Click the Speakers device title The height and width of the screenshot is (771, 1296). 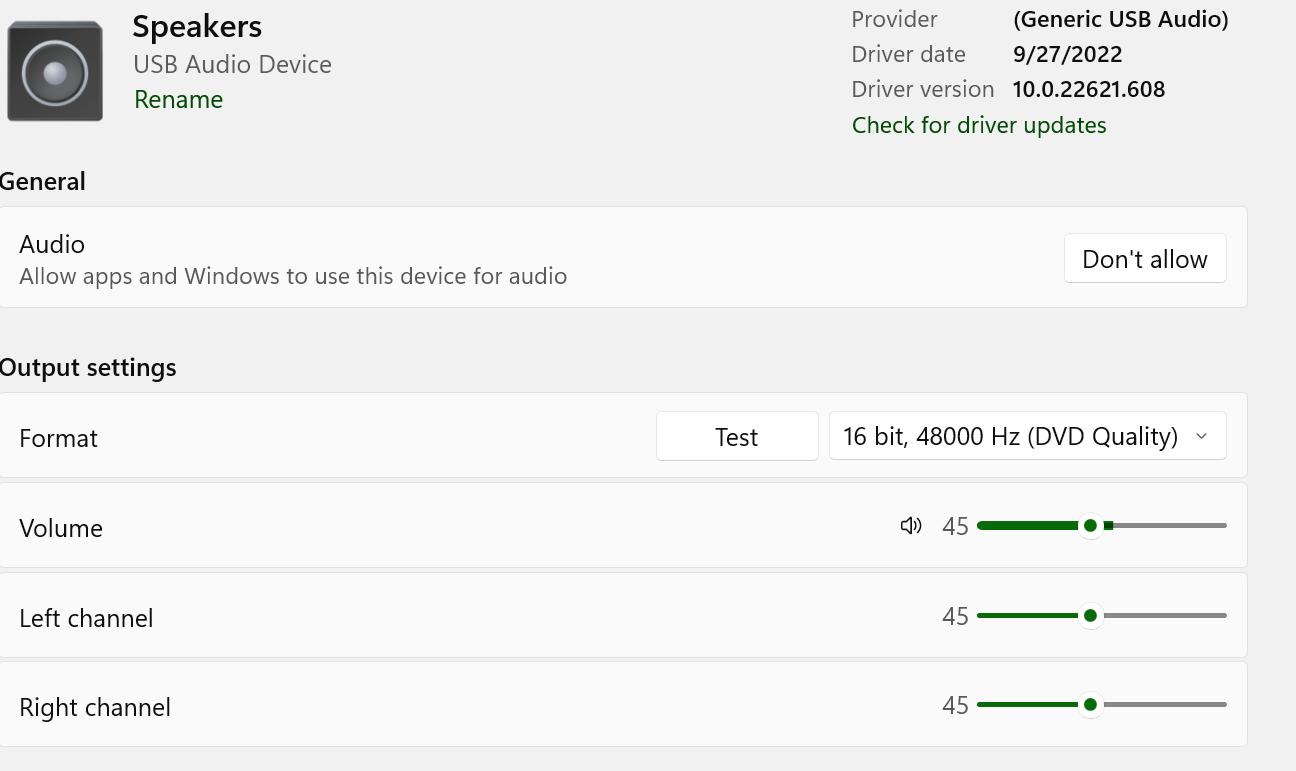197,27
